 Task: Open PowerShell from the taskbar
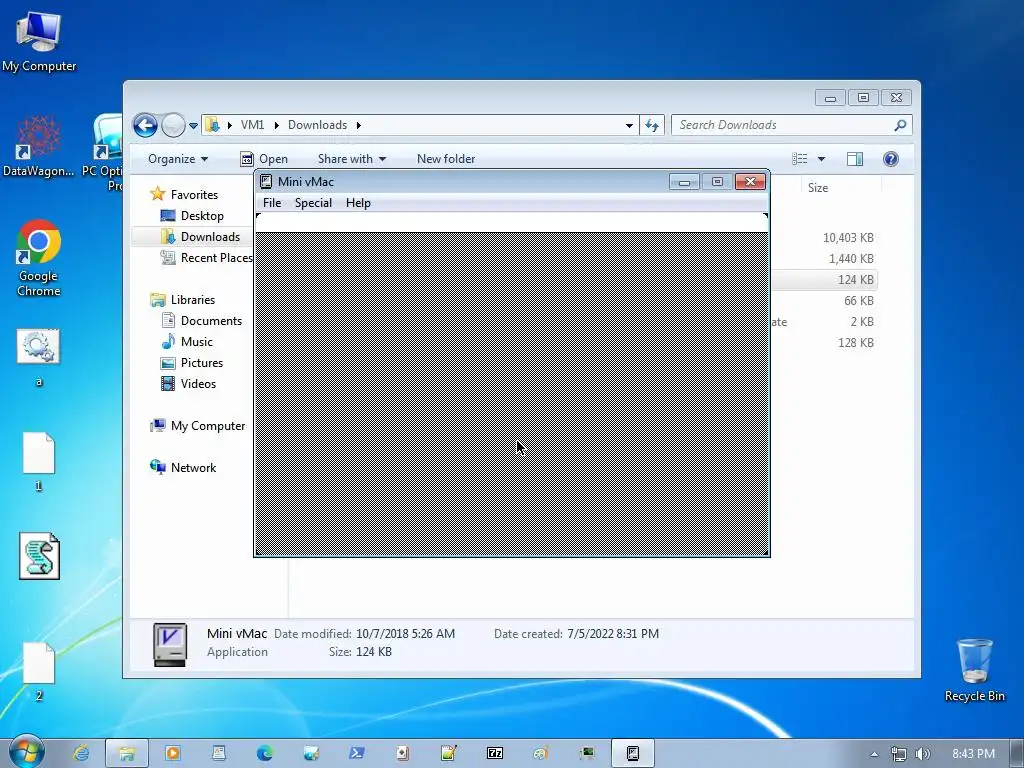(357, 753)
